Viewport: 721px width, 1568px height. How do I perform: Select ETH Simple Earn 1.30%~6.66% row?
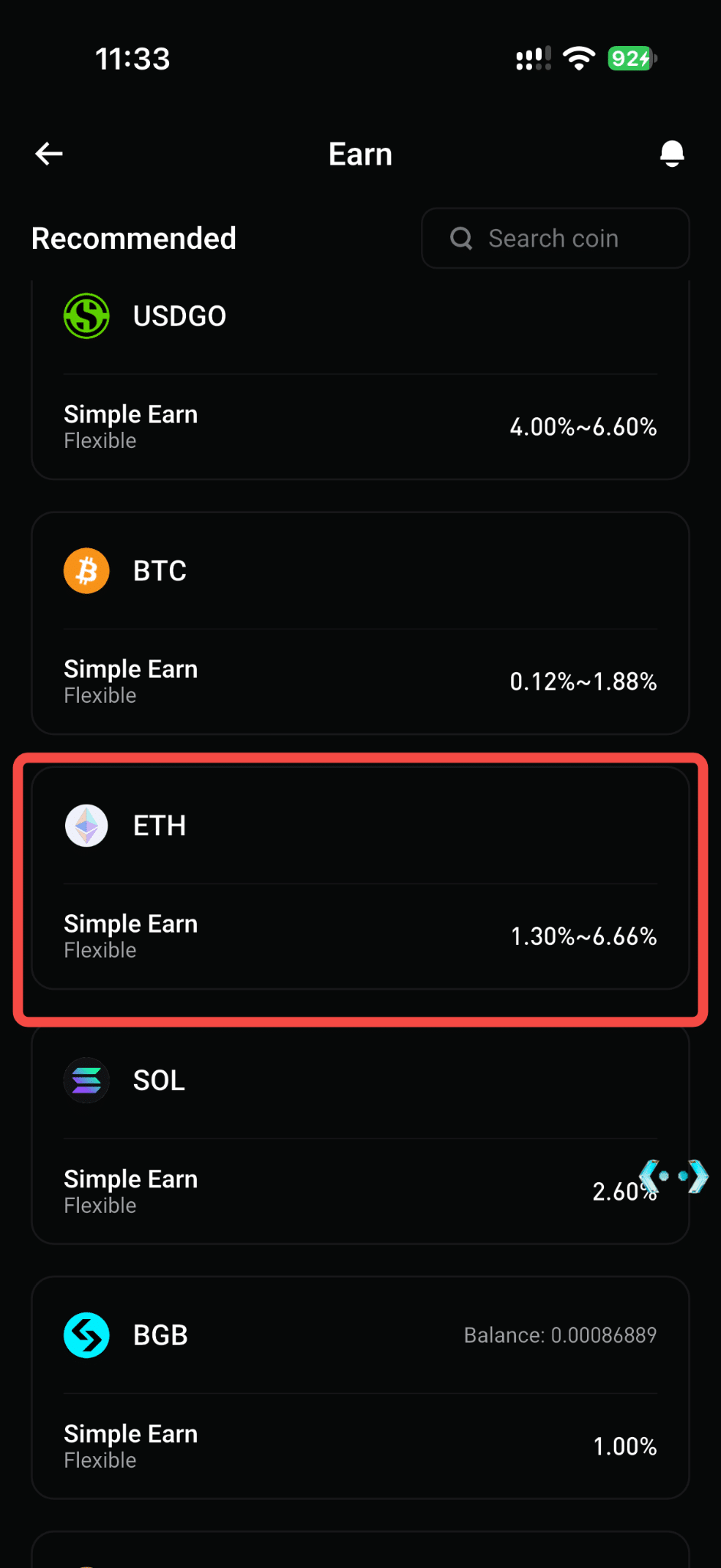(360, 936)
